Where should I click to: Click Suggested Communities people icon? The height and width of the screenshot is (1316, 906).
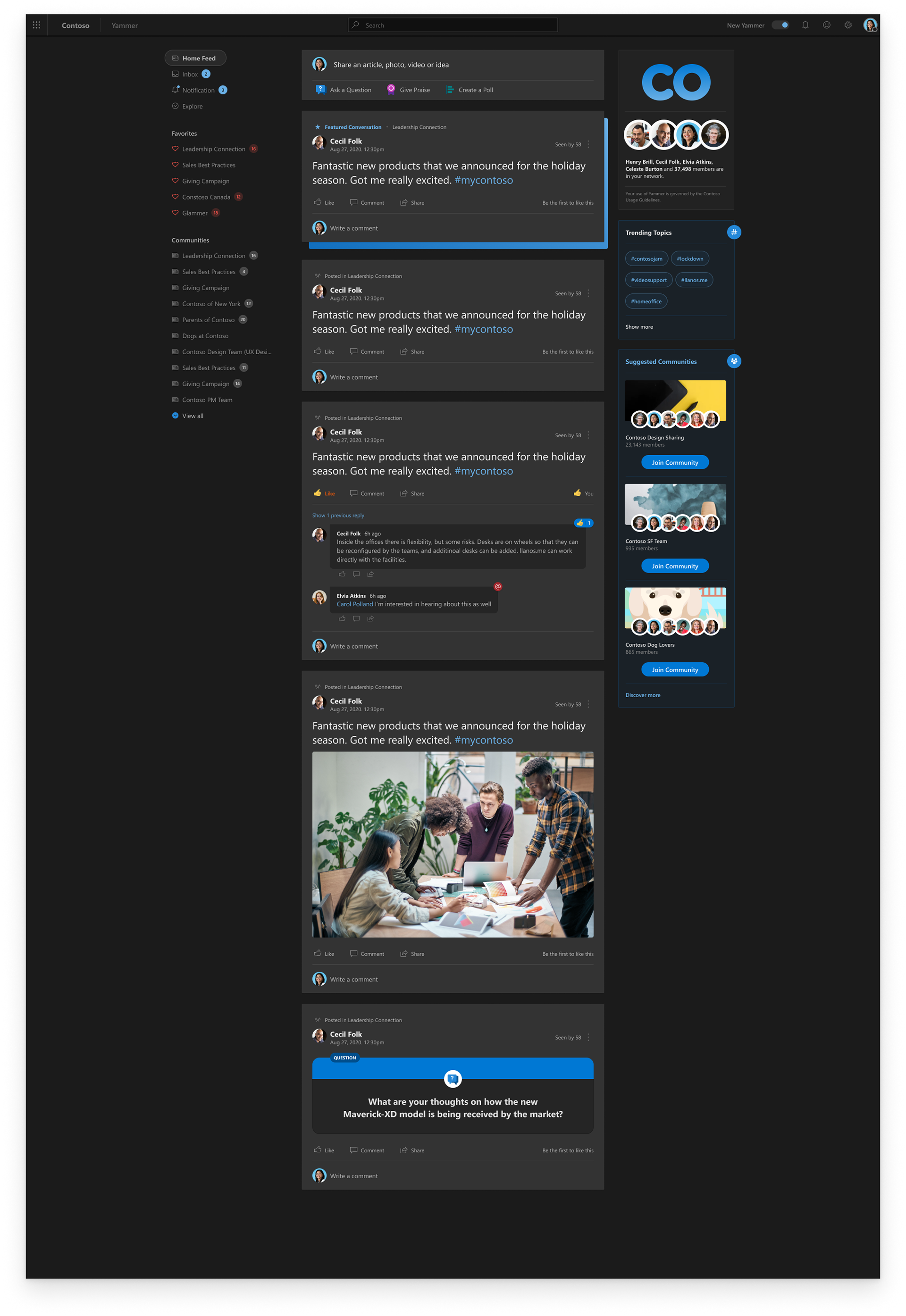pyautogui.click(x=734, y=361)
